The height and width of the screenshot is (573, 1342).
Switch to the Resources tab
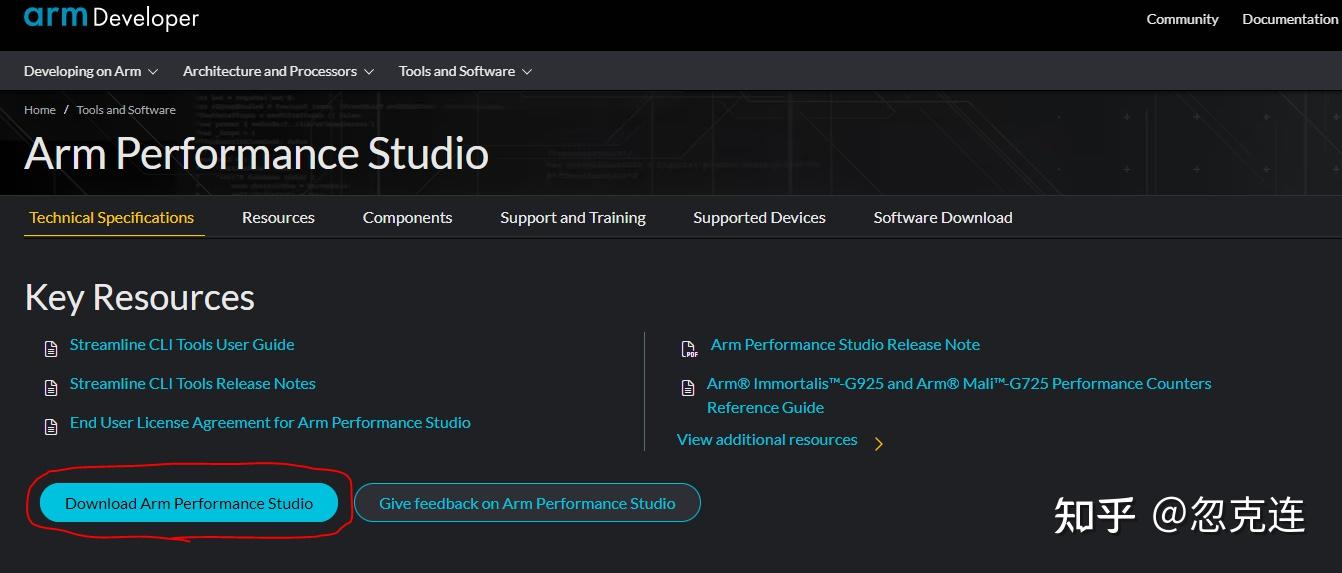tap(278, 217)
